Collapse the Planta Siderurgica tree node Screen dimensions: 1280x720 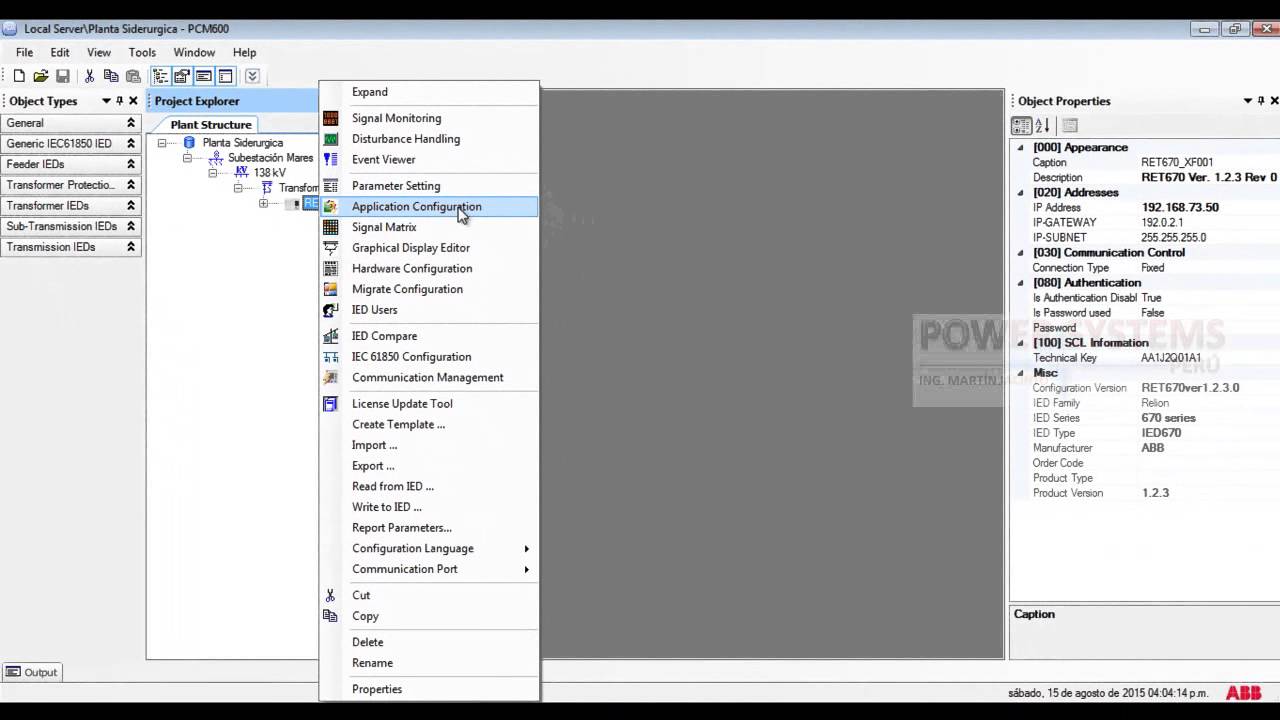coord(162,143)
